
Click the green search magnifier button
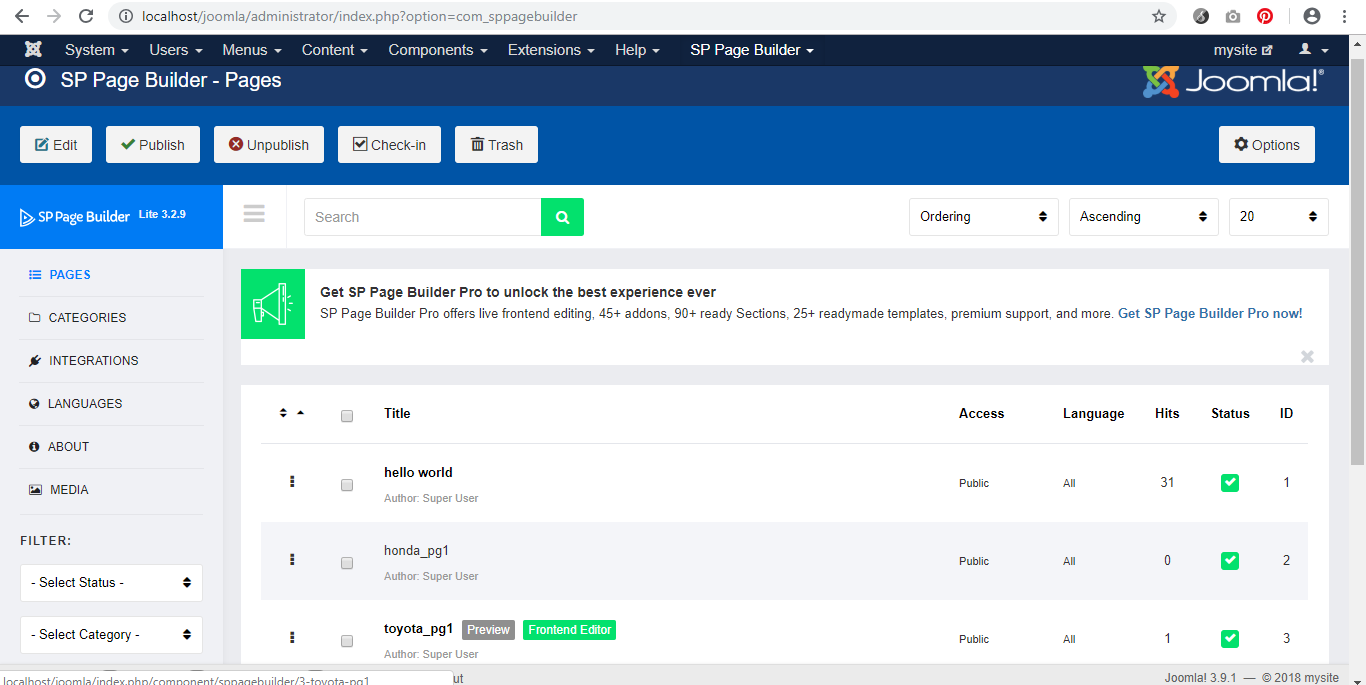562,217
